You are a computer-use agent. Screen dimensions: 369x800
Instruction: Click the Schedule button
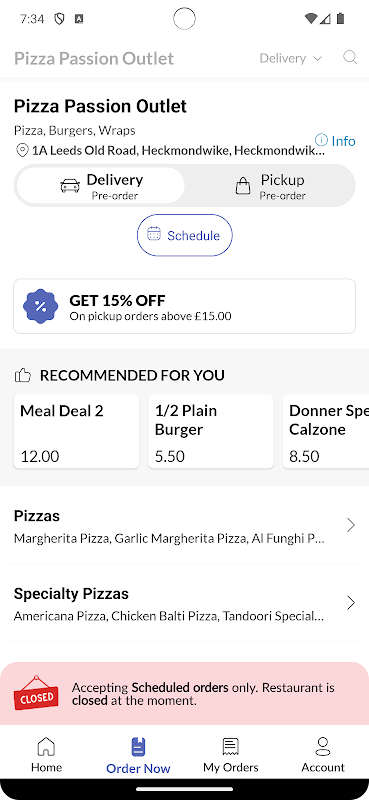[184, 235]
